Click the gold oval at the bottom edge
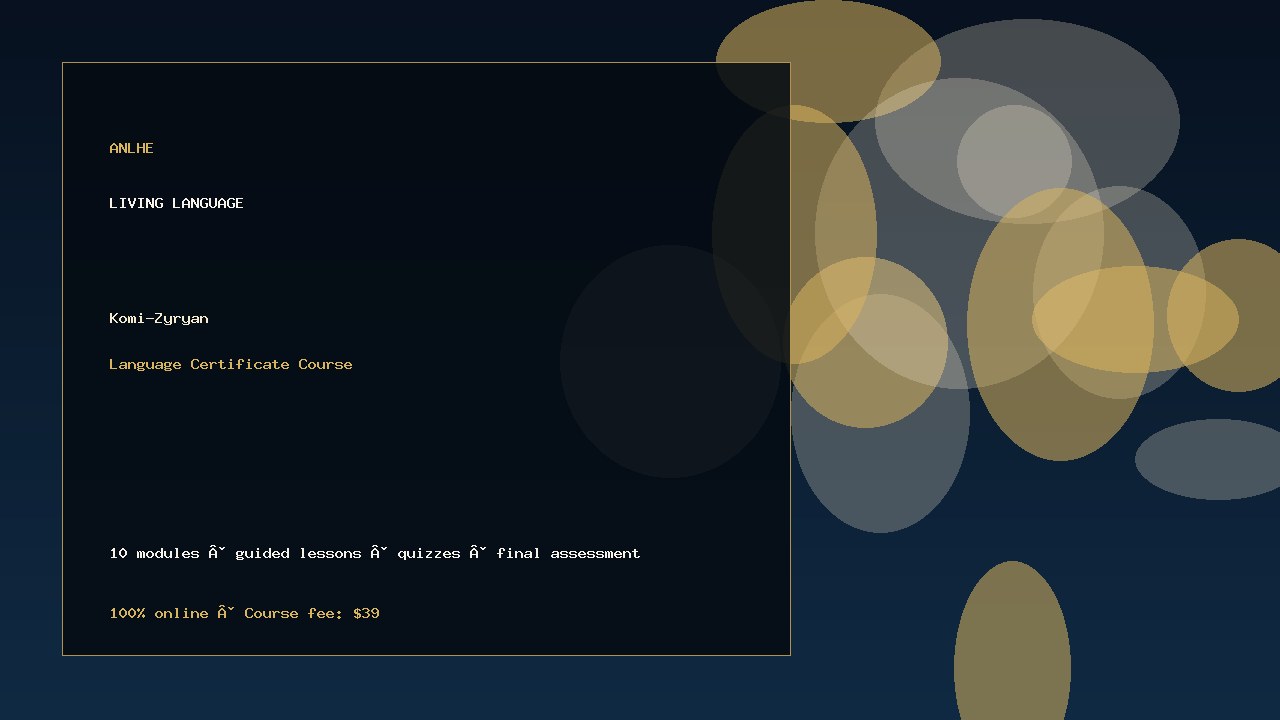This screenshot has height=720, width=1280. click(x=1012, y=641)
